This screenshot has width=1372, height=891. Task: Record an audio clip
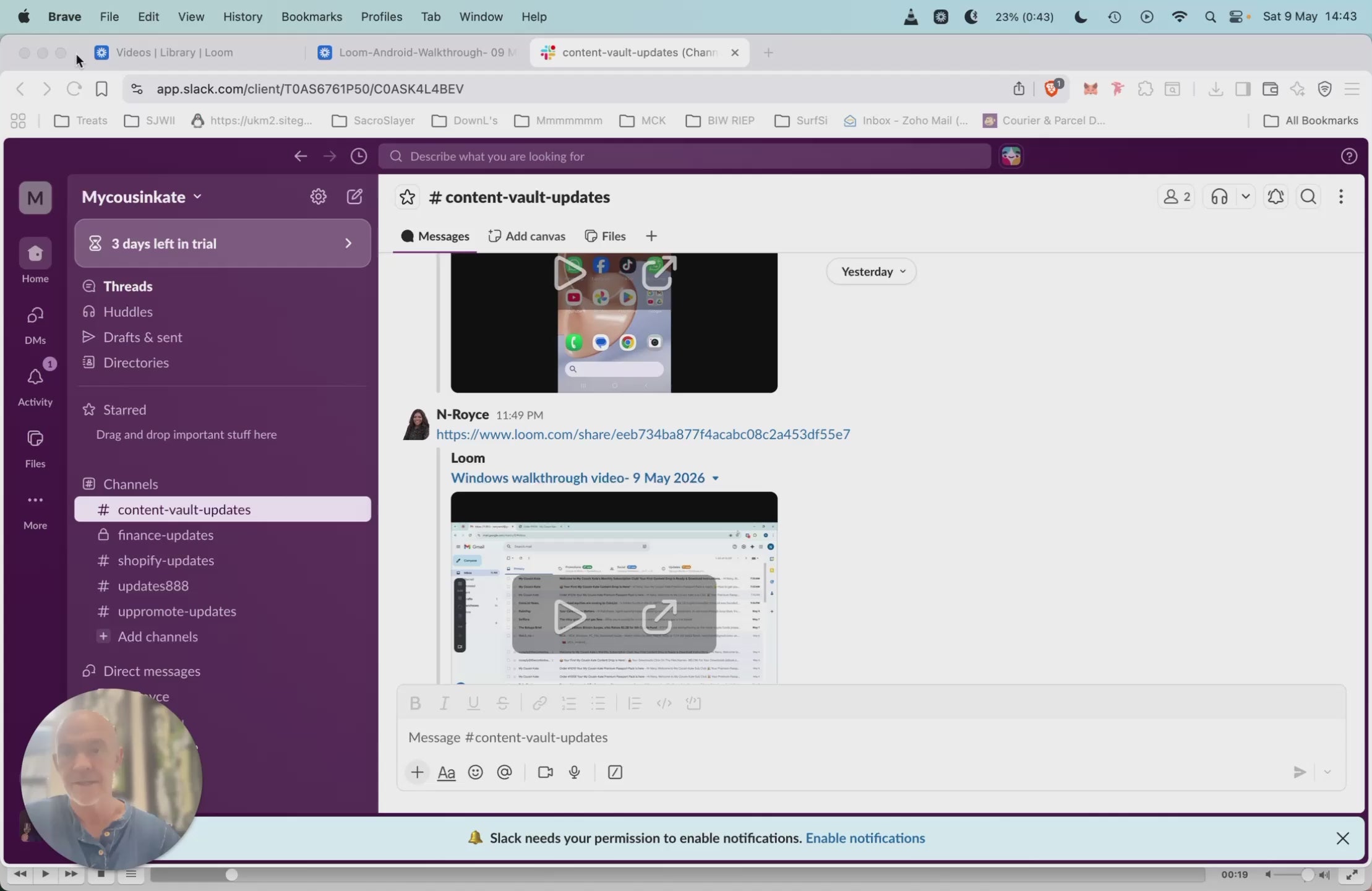[x=575, y=772]
